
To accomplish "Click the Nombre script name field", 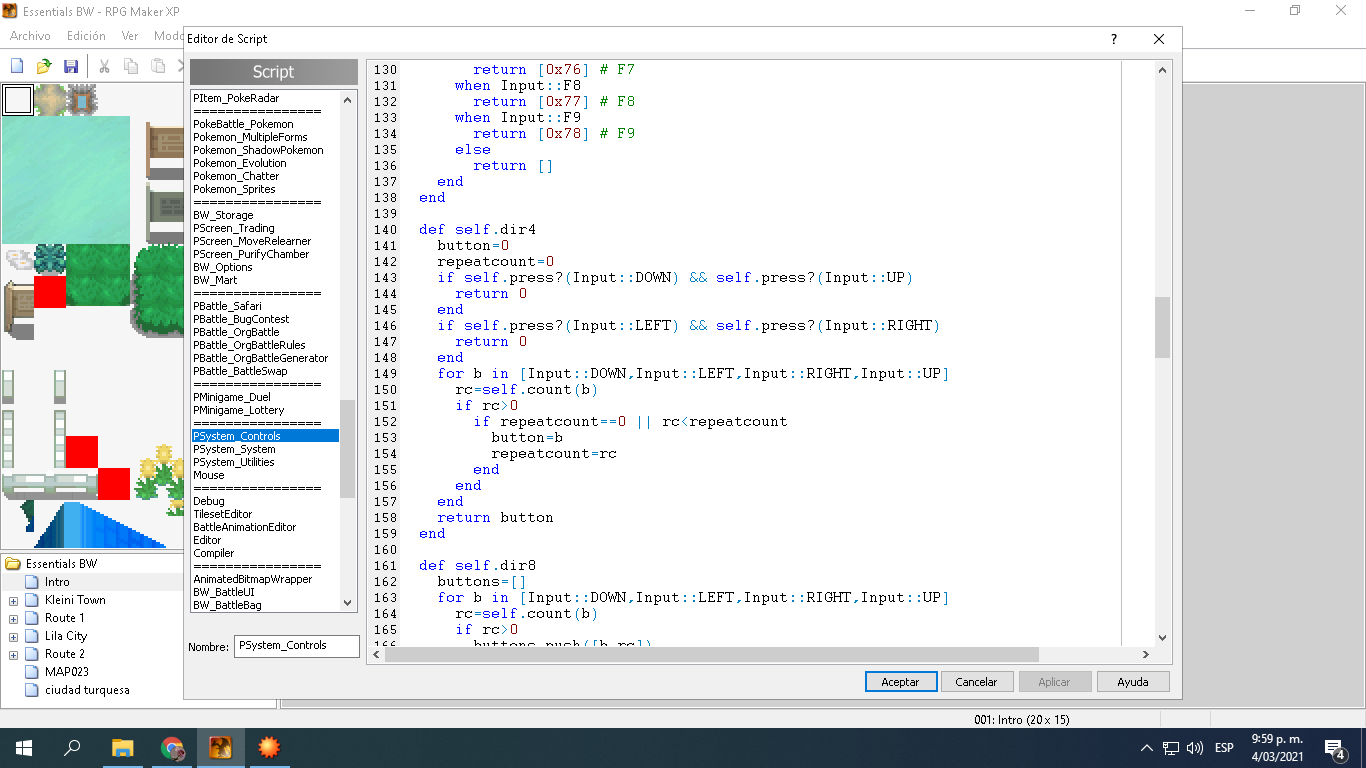I will click(296, 646).
